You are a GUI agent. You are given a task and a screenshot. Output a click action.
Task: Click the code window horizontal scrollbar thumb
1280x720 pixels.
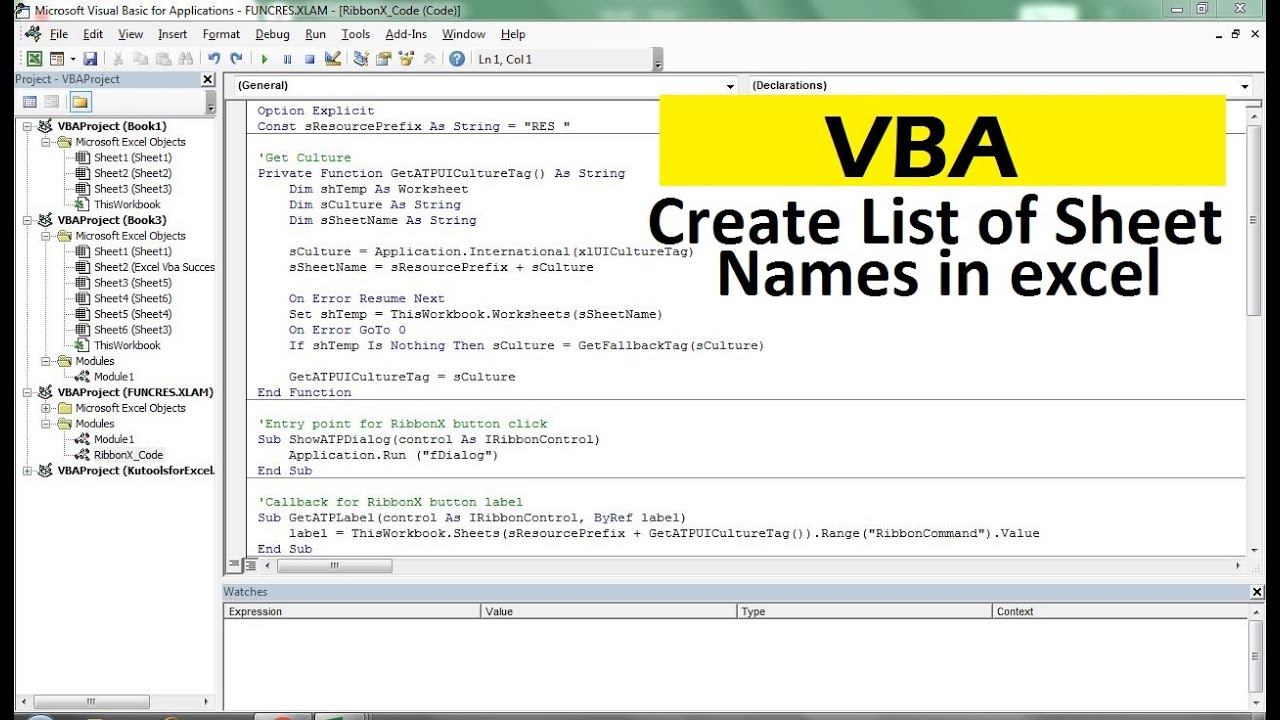(x=334, y=566)
